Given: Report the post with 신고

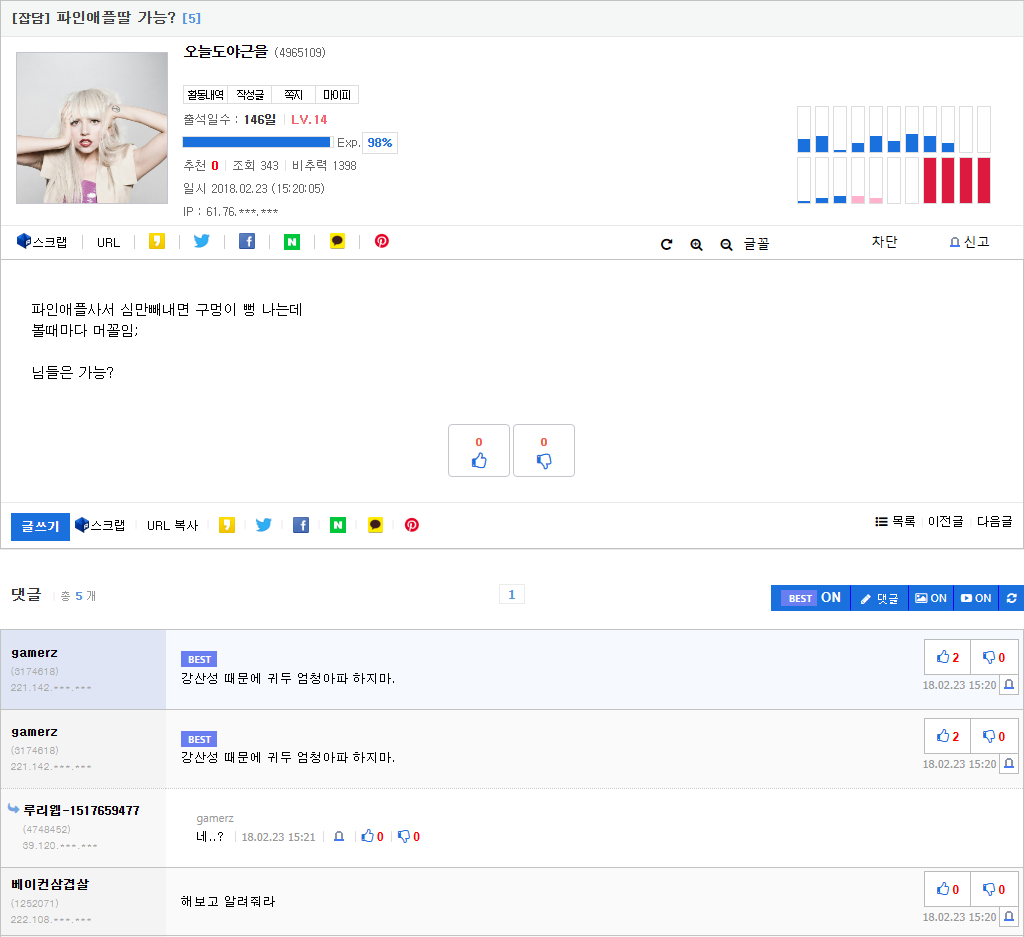Looking at the screenshot, I should click(969, 242).
